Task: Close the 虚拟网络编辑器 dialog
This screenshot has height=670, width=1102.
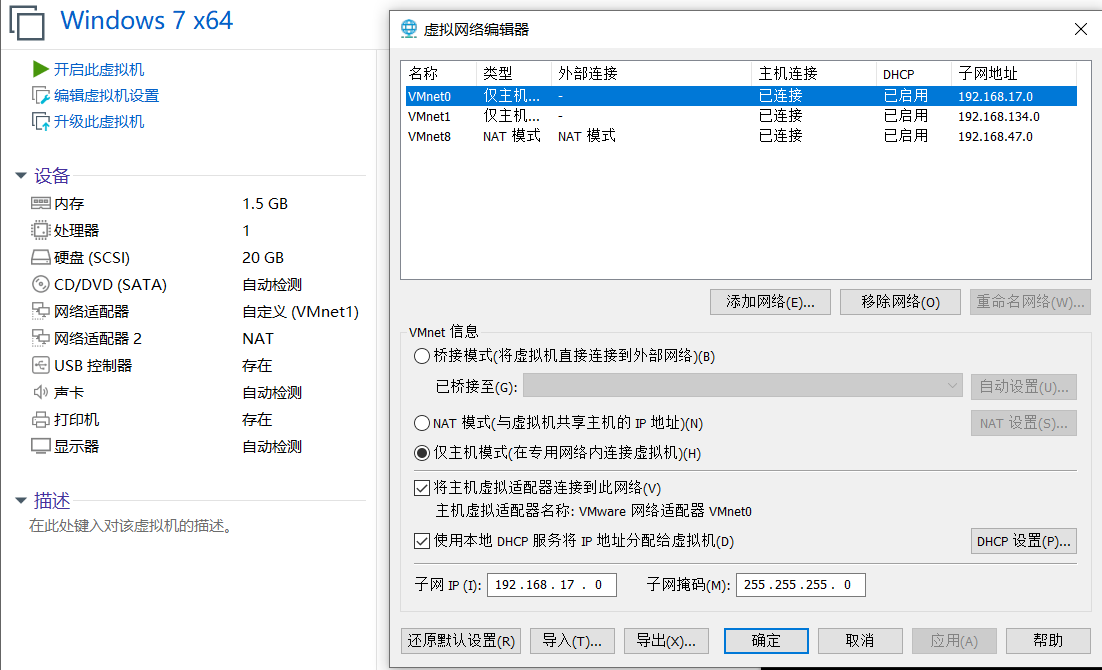Action: 1081,29
